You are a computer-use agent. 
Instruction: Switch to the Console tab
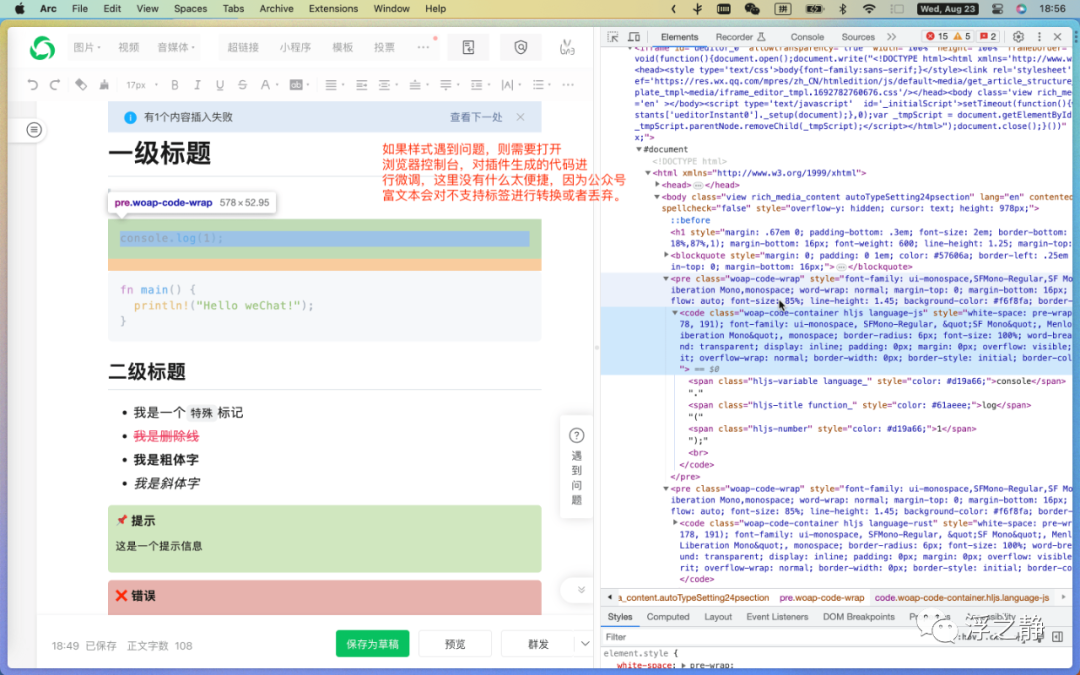coord(807,37)
